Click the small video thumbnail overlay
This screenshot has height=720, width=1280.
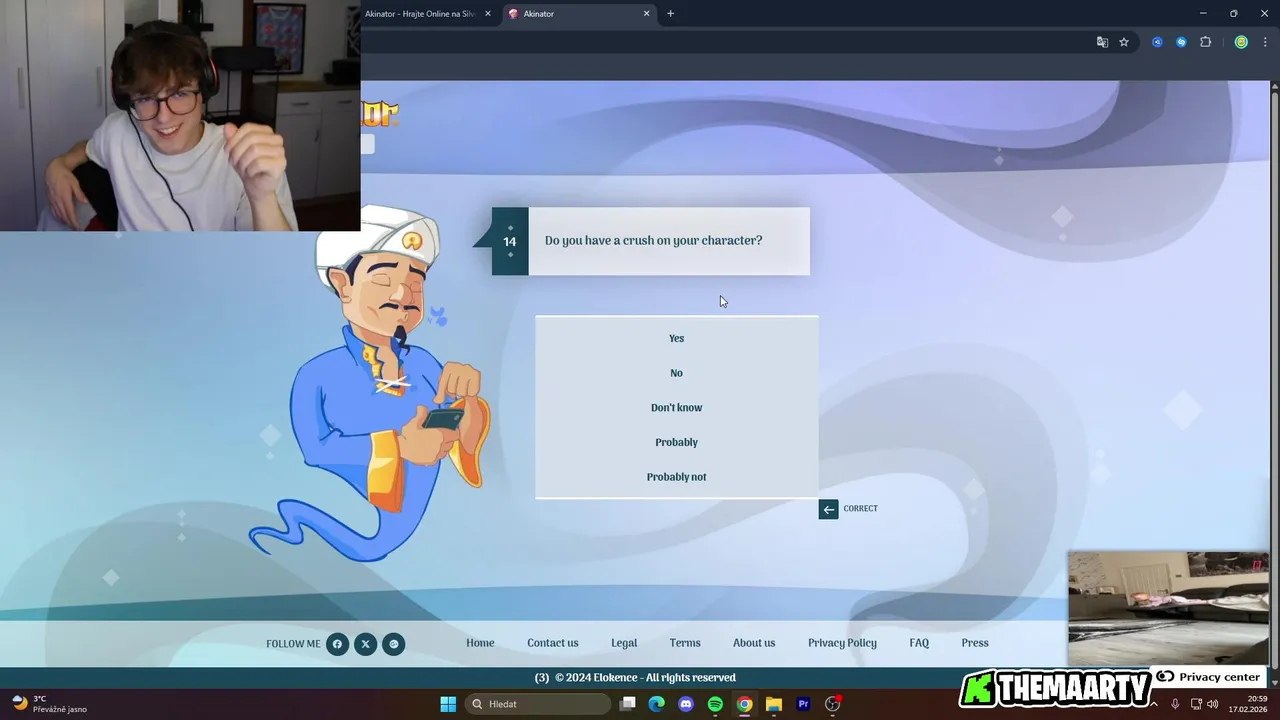coord(1168,608)
